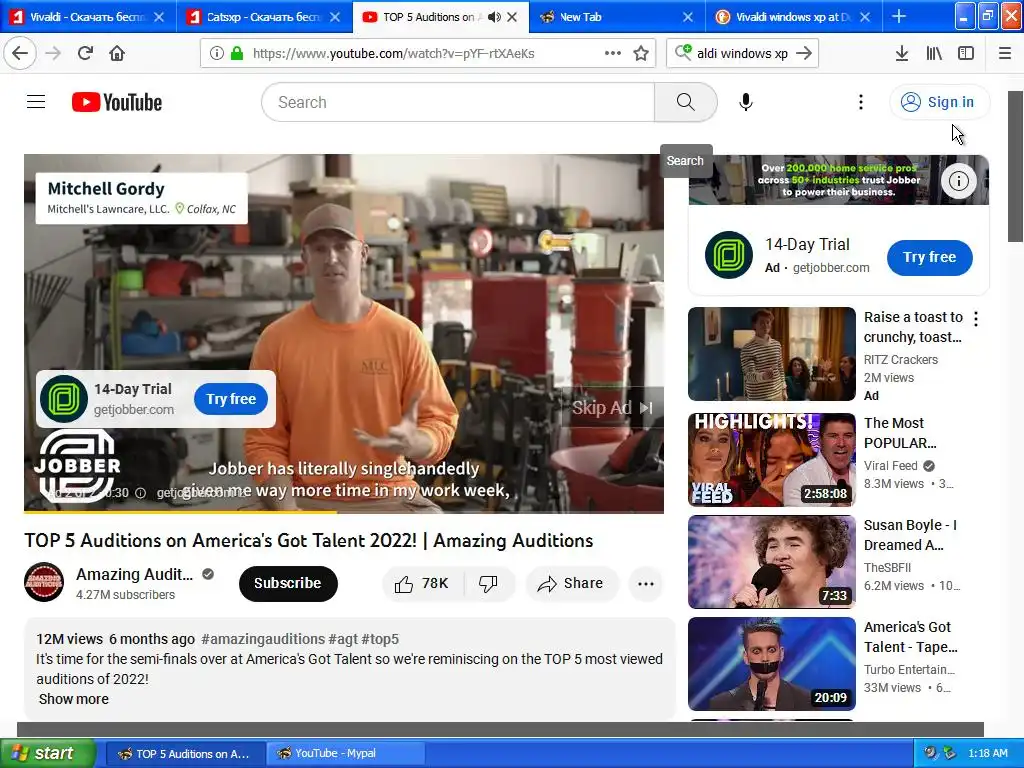Click the 1:18 AM system clock
The image size is (1024, 768).
coord(988,754)
